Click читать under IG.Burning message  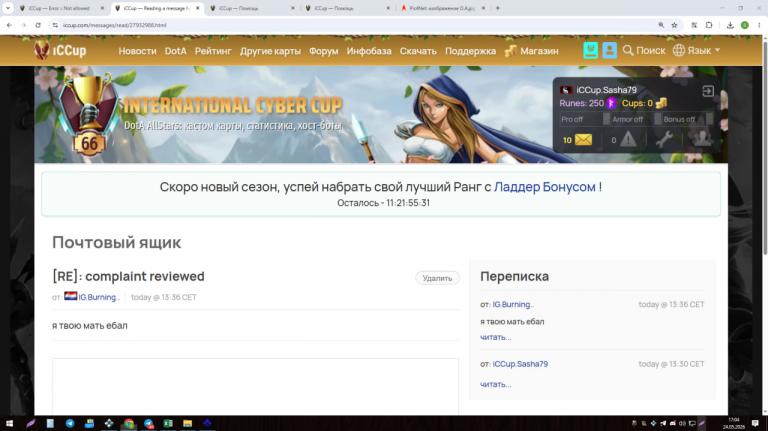[x=496, y=337]
